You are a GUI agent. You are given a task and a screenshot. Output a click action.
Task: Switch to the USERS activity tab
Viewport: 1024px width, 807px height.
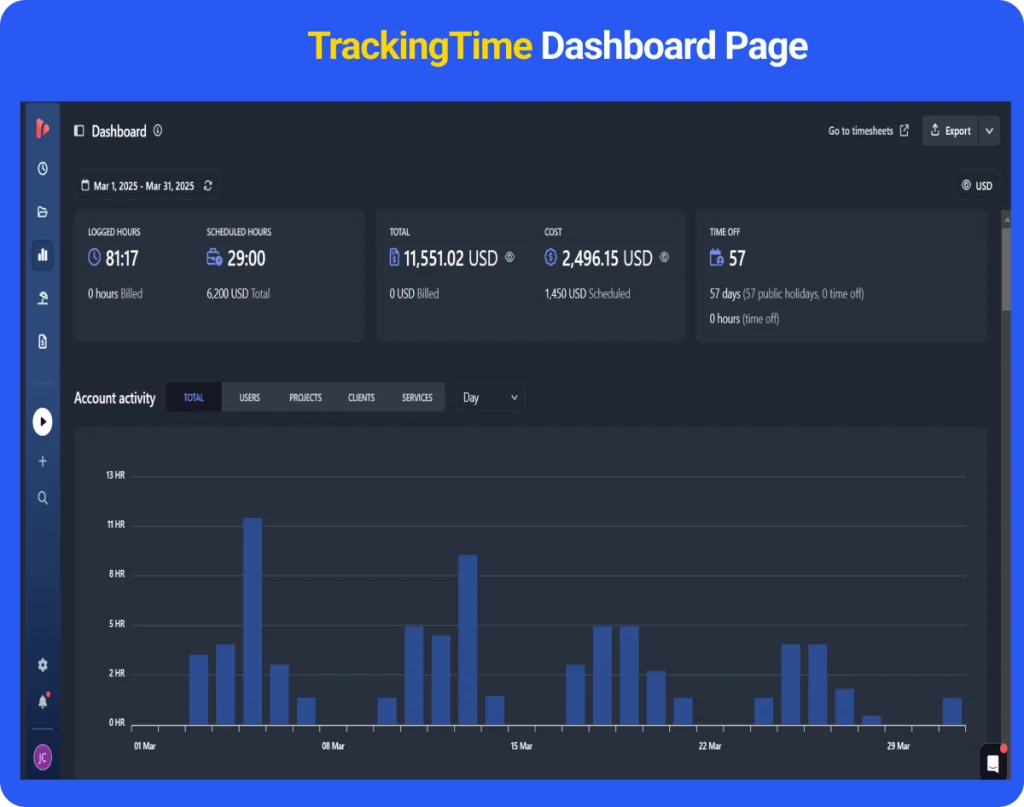[x=249, y=397]
